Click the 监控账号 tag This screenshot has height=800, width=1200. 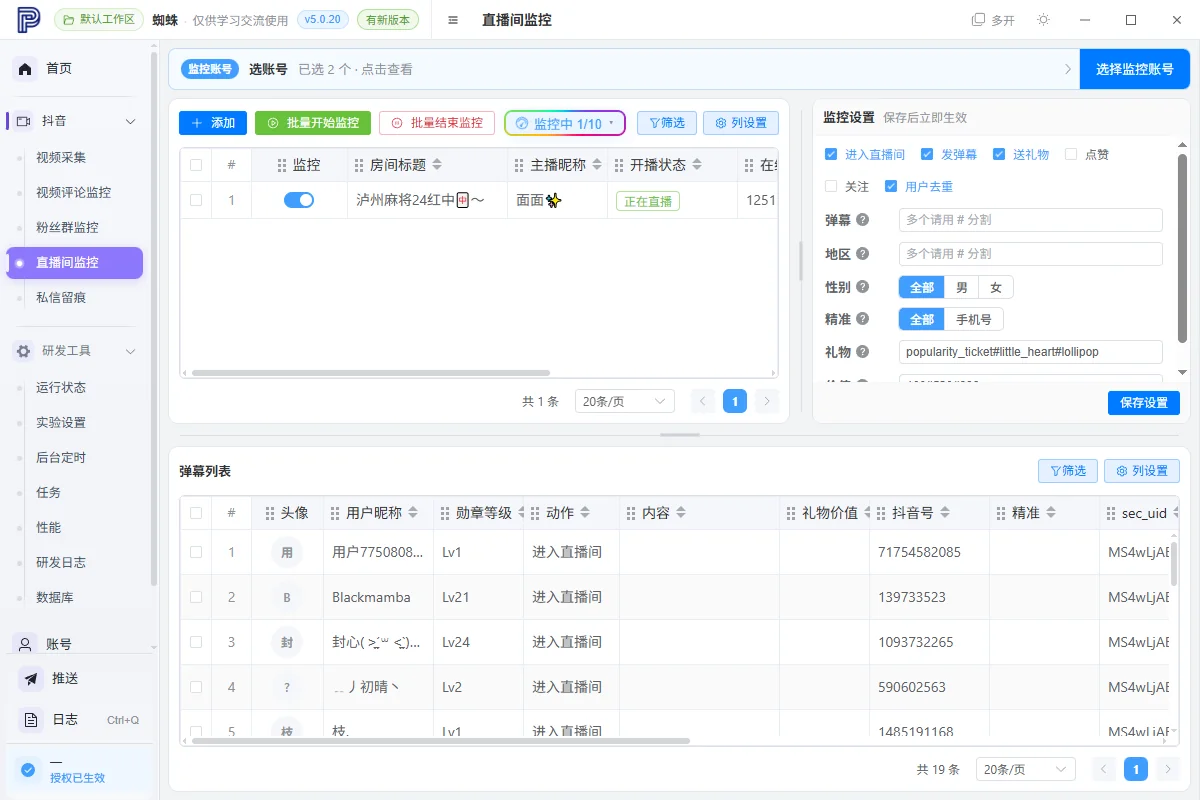(x=210, y=69)
